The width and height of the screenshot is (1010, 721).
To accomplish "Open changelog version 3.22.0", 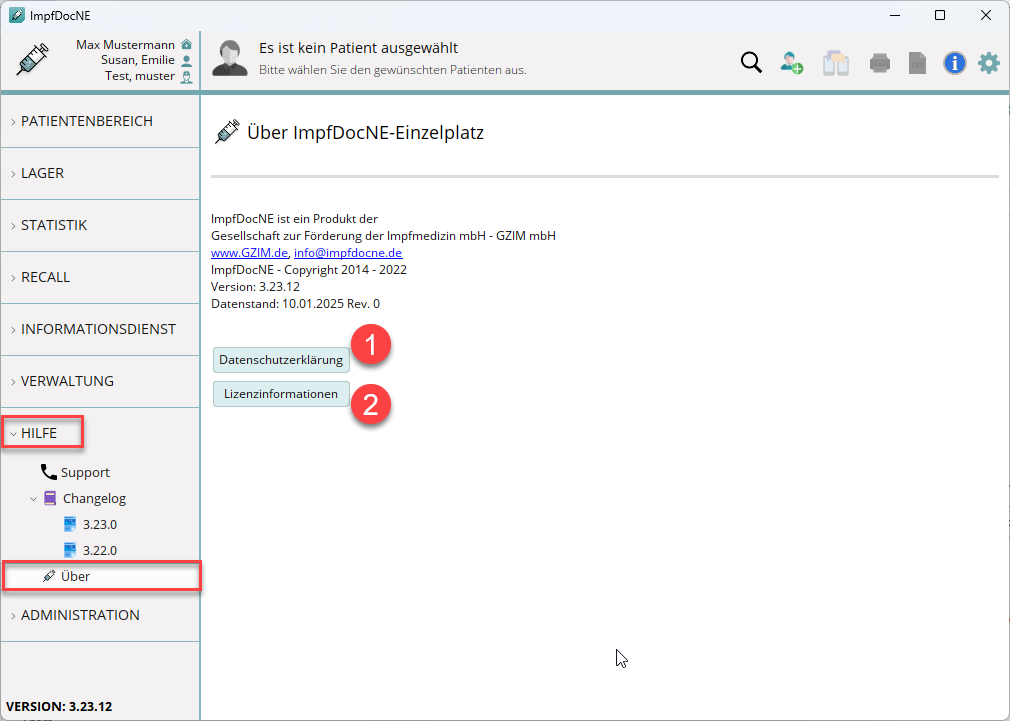I will (x=100, y=550).
